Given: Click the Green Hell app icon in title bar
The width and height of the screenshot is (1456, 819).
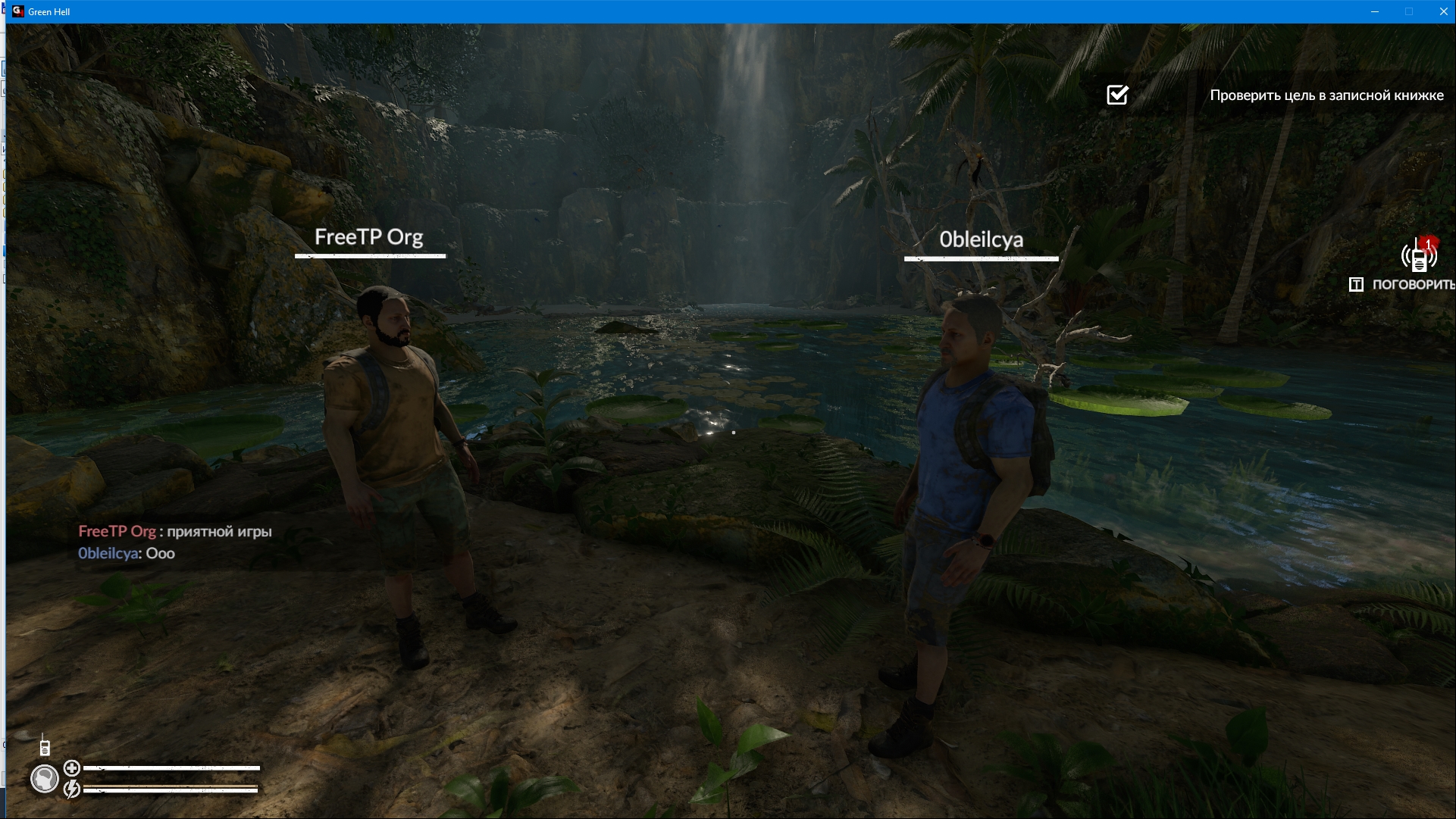Looking at the screenshot, I should point(18,11).
